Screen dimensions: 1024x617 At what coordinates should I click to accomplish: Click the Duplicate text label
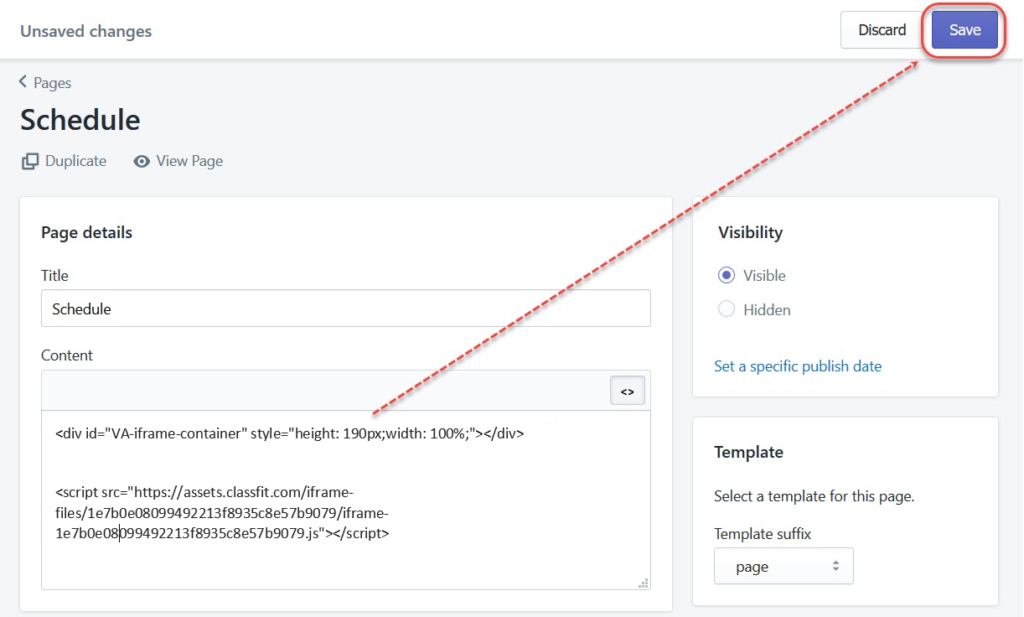pos(75,161)
